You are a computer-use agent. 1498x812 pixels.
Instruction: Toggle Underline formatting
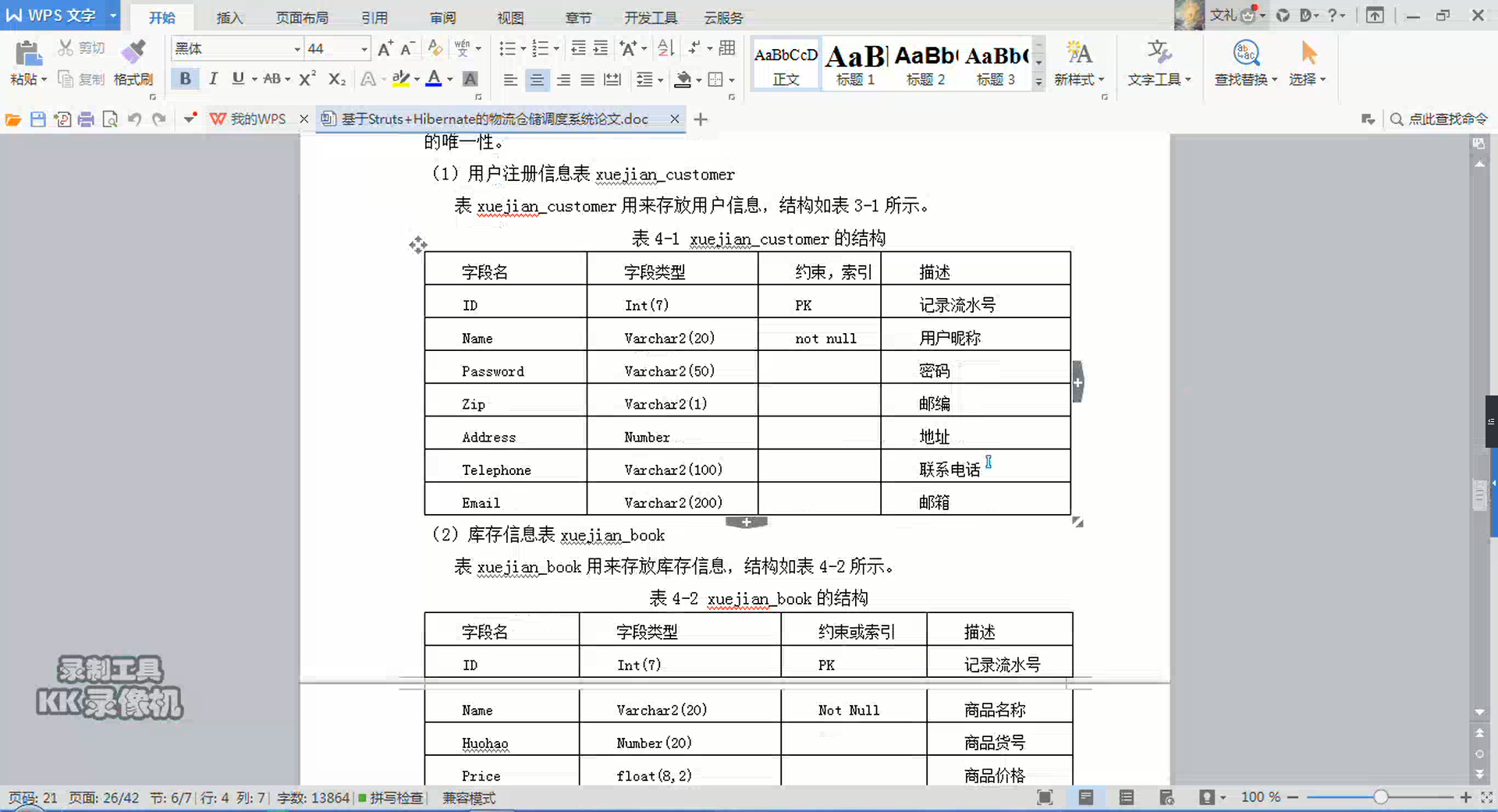tap(238, 79)
